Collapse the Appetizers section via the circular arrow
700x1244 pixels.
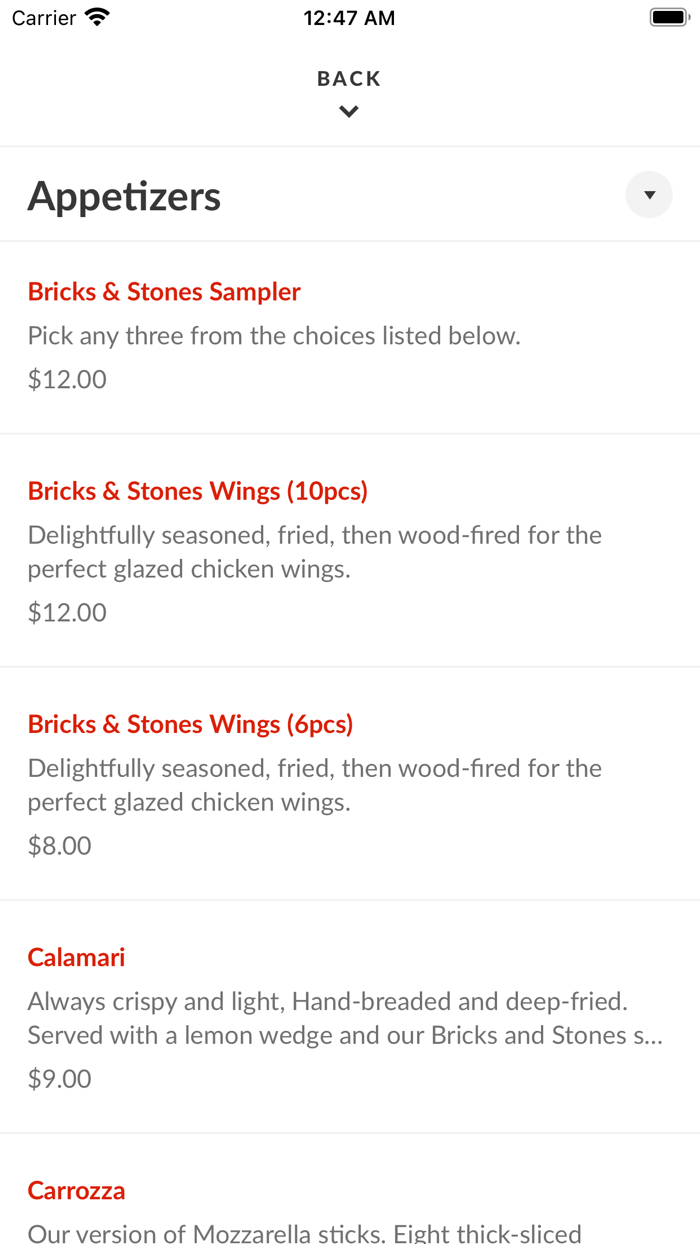(648, 194)
